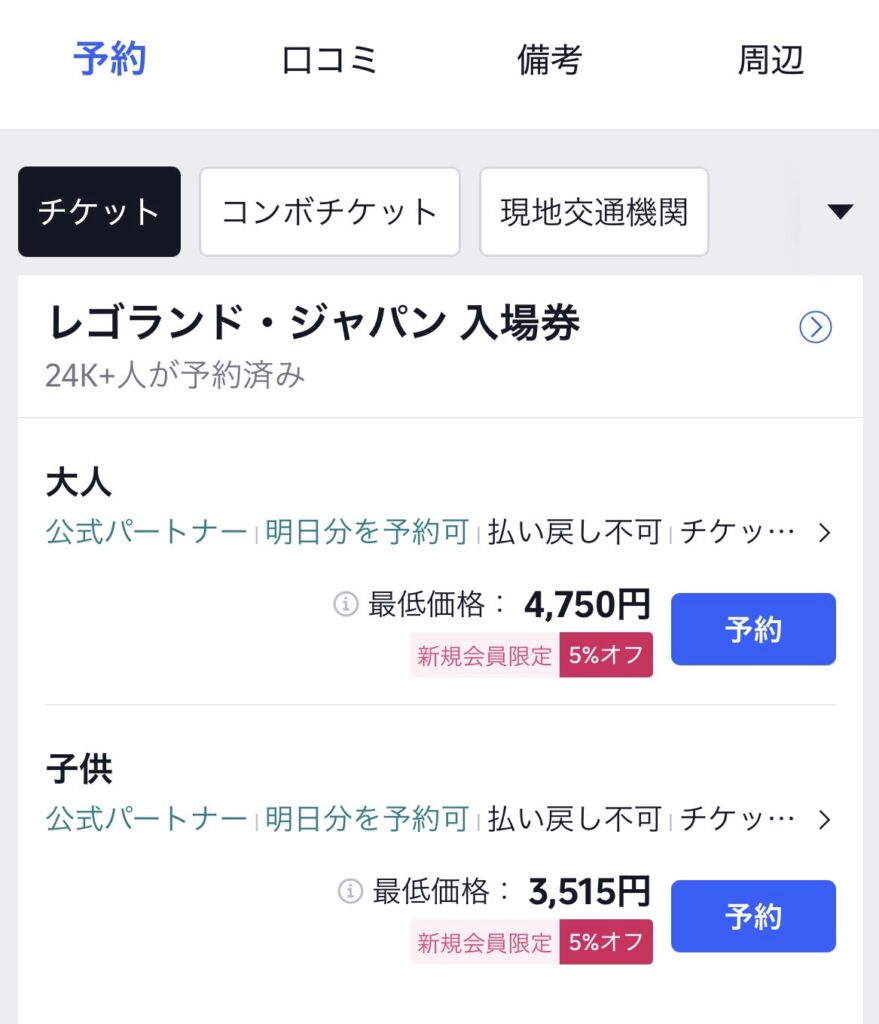Choose the コンボチケット filter chip
This screenshot has height=1024, width=879.
(x=329, y=212)
